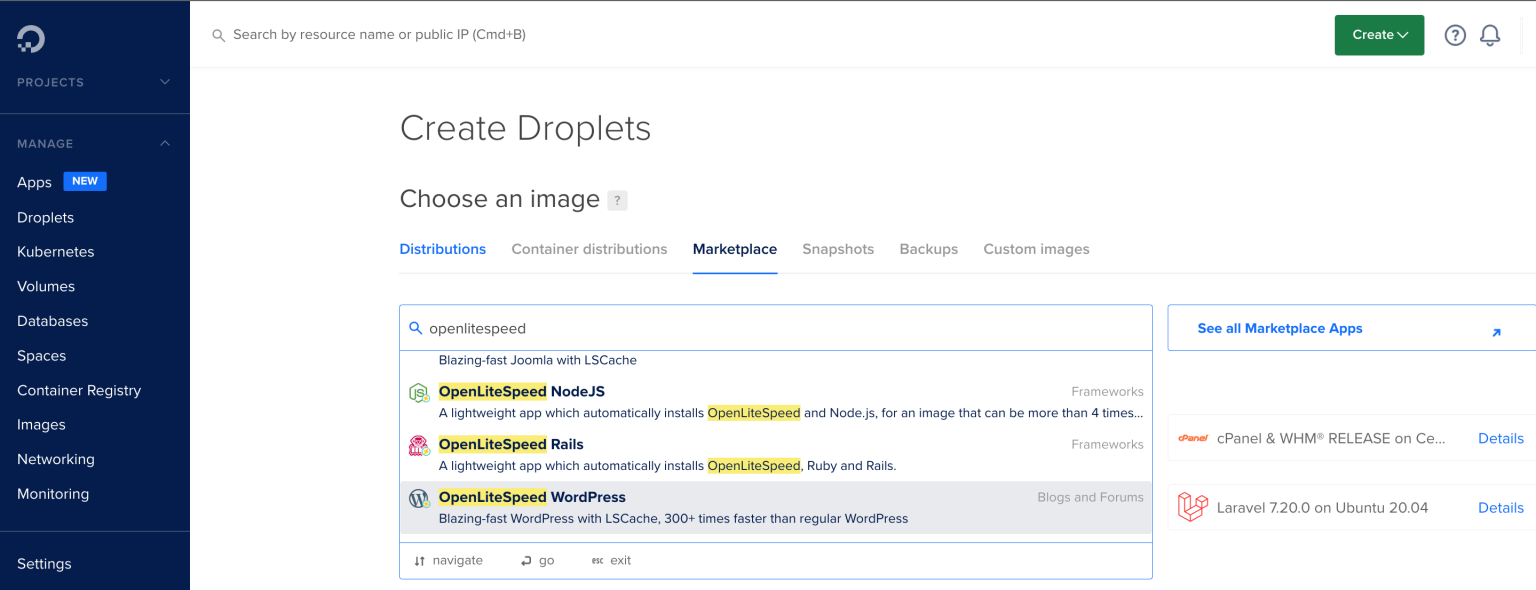Click the search magnifier icon in top bar

click(218, 35)
